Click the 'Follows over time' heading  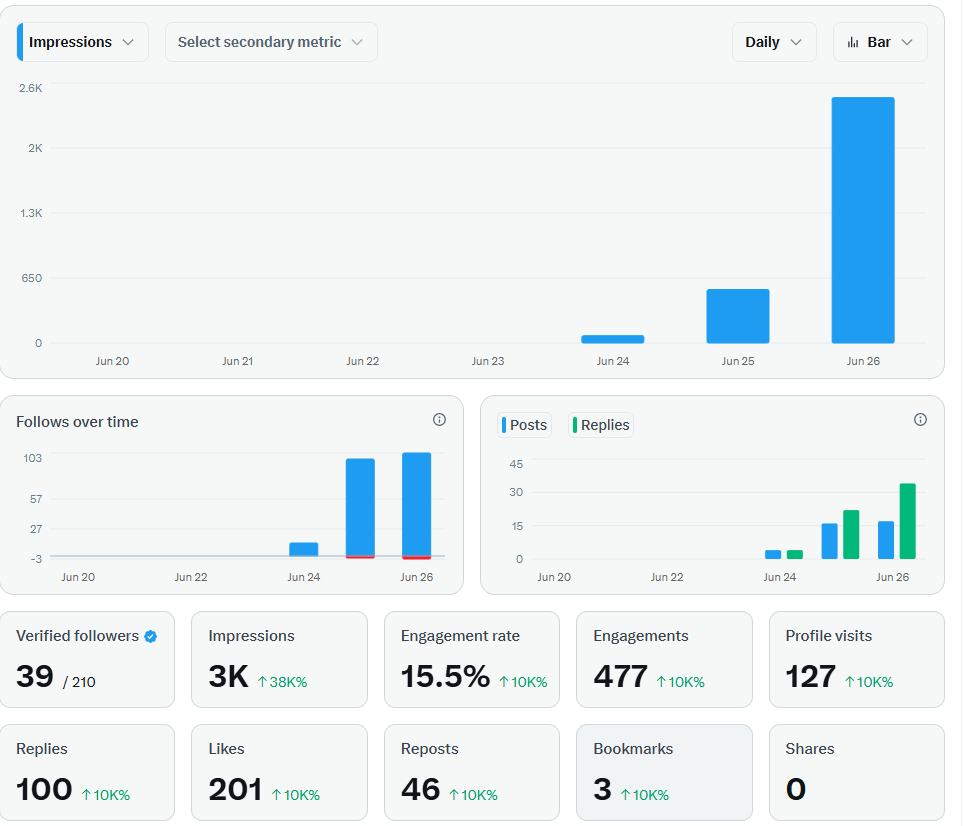click(x=77, y=422)
